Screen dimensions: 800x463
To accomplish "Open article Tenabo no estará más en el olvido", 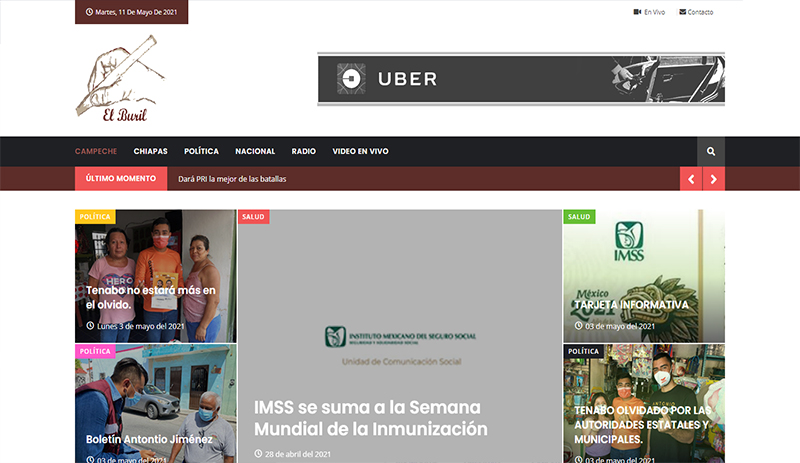I will tap(151, 297).
